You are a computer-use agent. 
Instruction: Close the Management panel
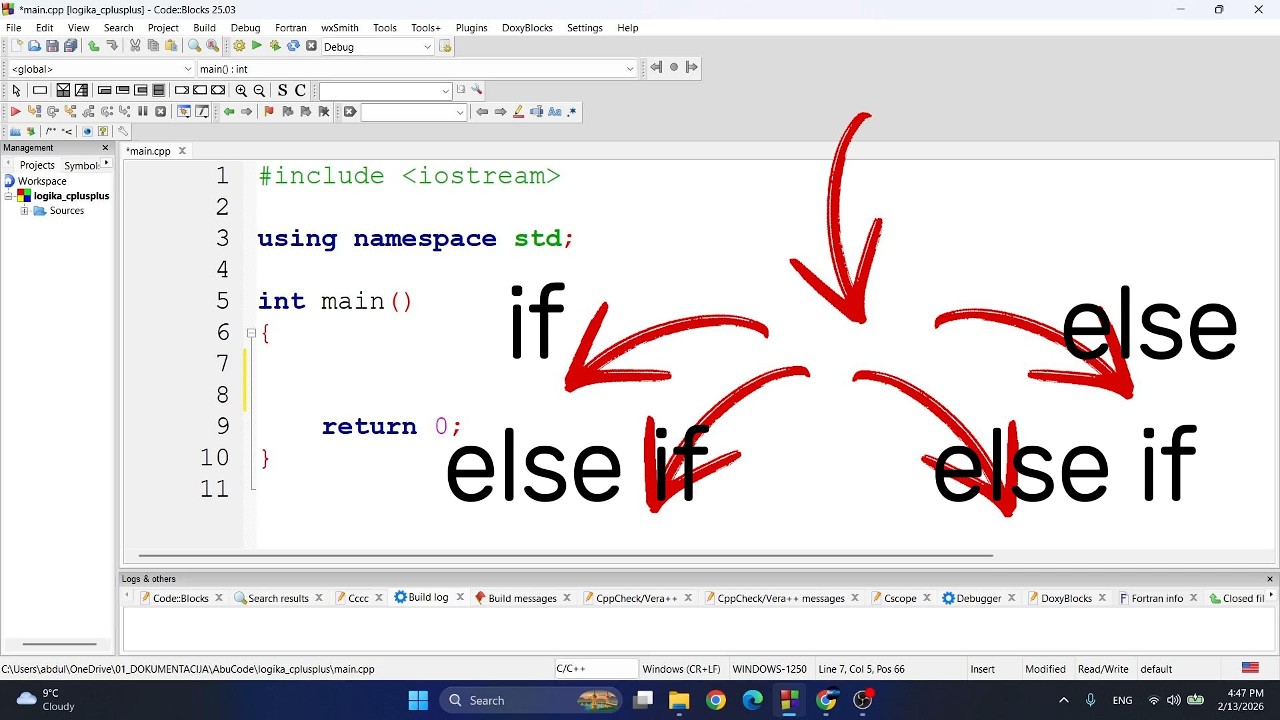click(x=105, y=148)
